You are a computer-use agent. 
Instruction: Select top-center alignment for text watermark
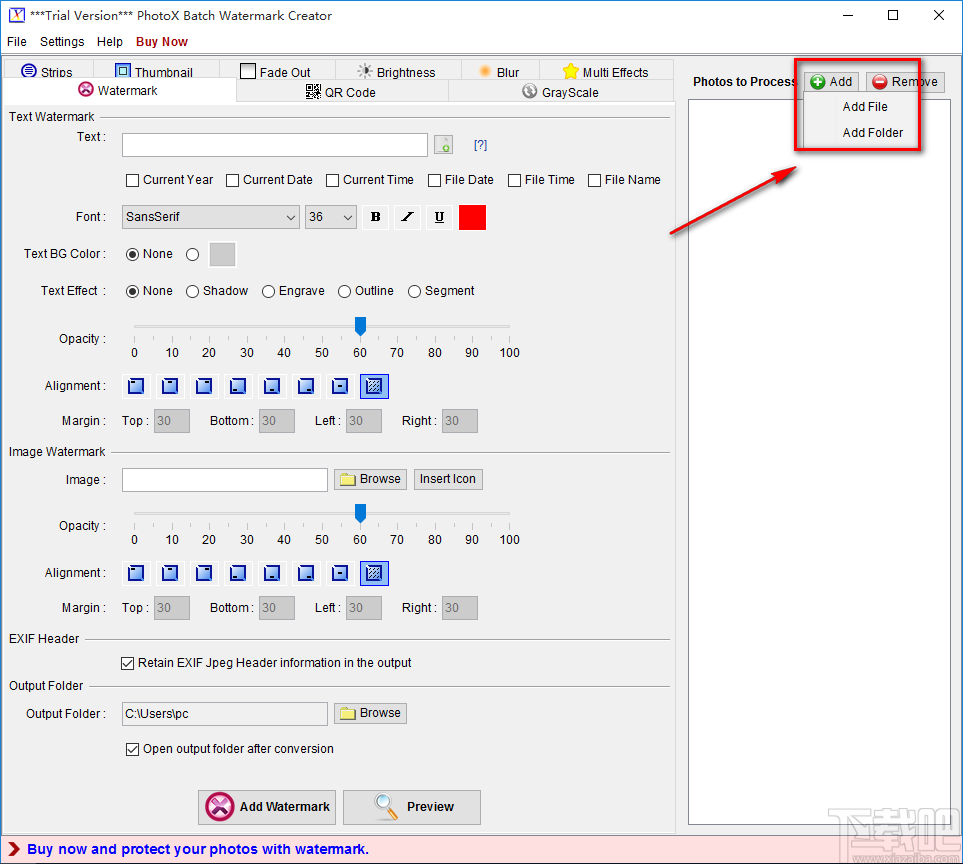pos(170,386)
